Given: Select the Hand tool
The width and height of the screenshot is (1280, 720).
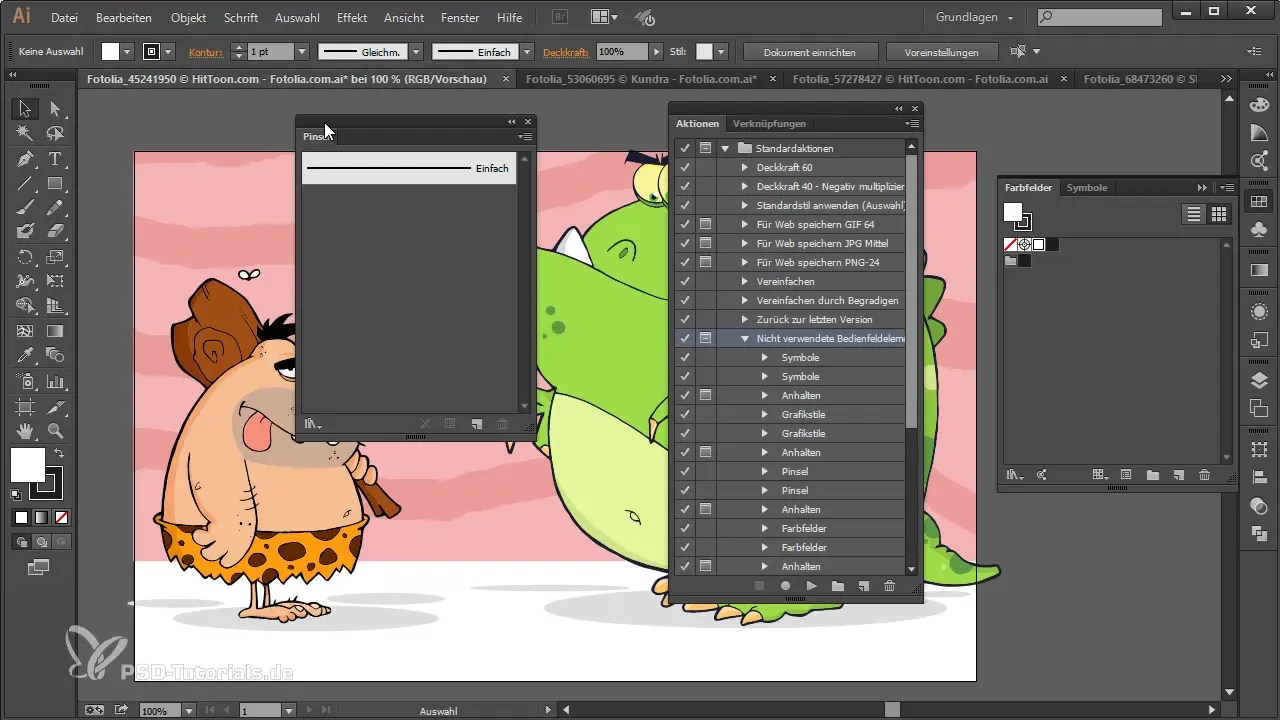Looking at the screenshot, I should click(x=26, y=431).
